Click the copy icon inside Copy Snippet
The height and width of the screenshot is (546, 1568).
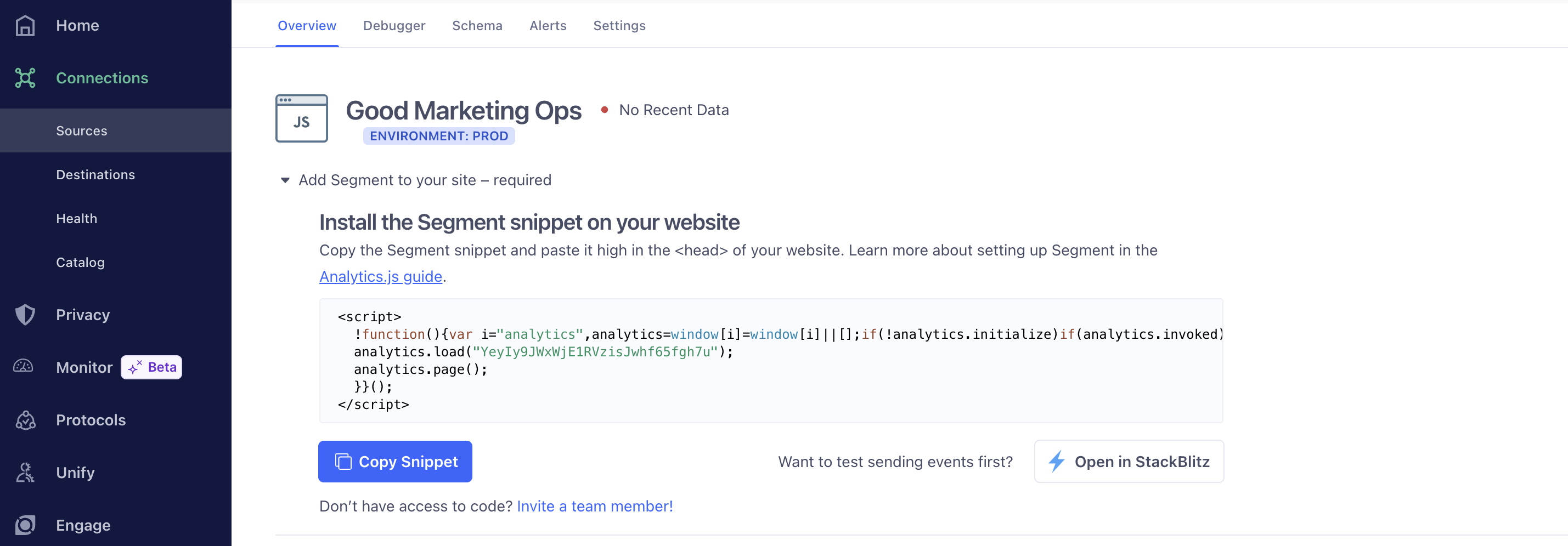343,462
